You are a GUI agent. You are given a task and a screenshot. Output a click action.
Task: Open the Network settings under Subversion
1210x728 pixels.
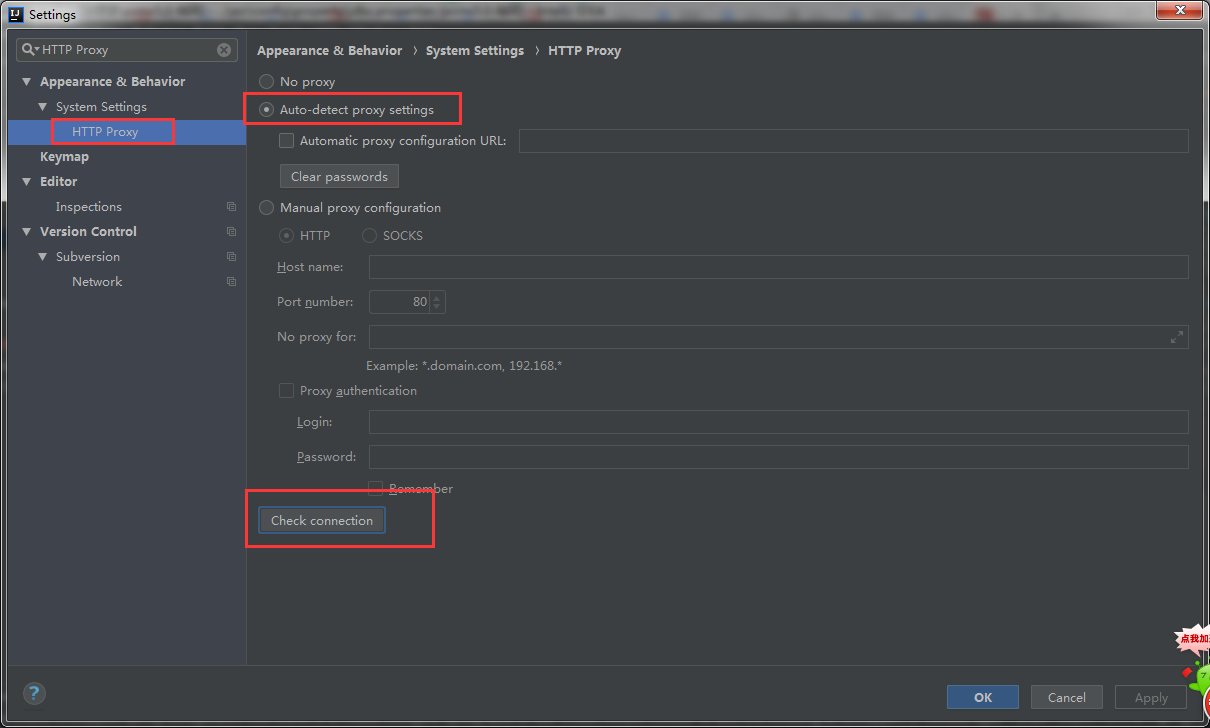(x=97, y=282)
